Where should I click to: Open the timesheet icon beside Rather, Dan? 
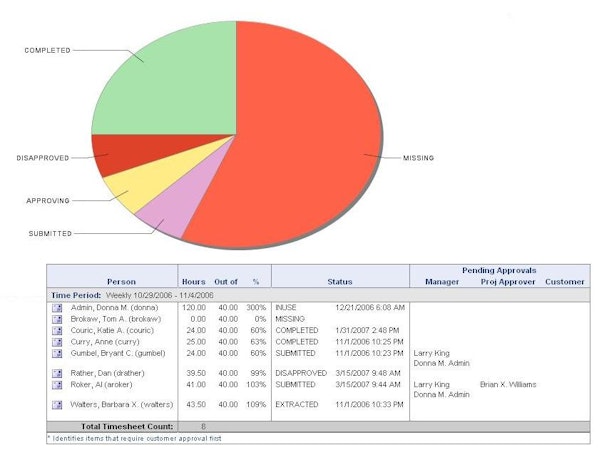point(58,372)
